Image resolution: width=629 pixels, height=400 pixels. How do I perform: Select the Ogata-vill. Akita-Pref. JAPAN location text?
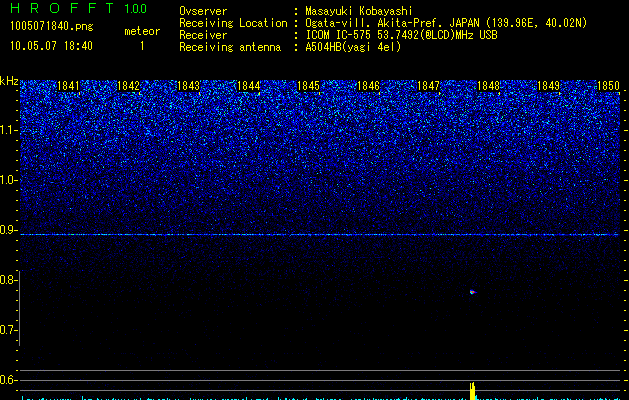click(446, 23)
